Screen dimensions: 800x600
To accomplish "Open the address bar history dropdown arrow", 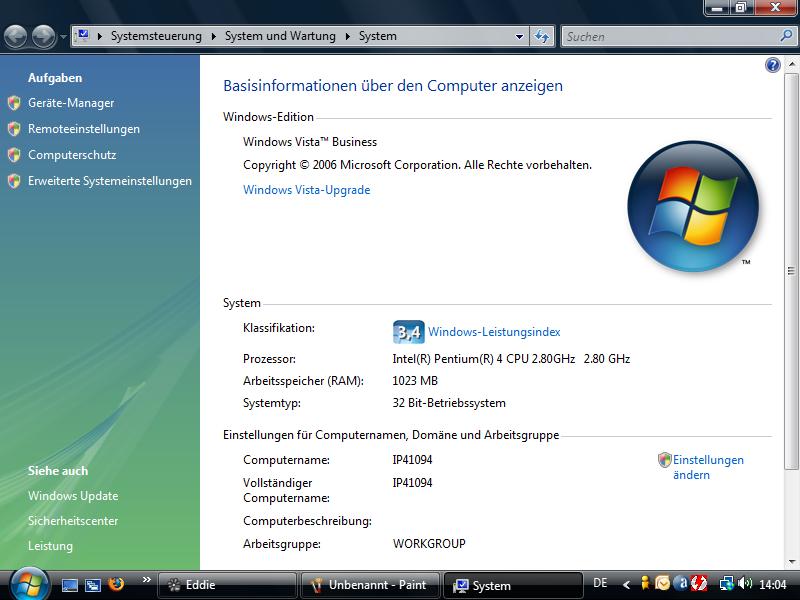I will [519, 37].
